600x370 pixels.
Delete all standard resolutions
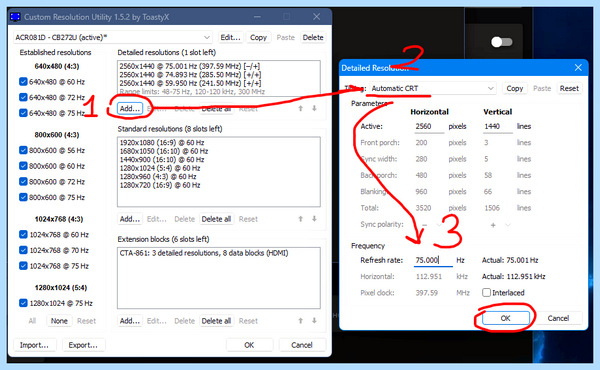(216, 219)
